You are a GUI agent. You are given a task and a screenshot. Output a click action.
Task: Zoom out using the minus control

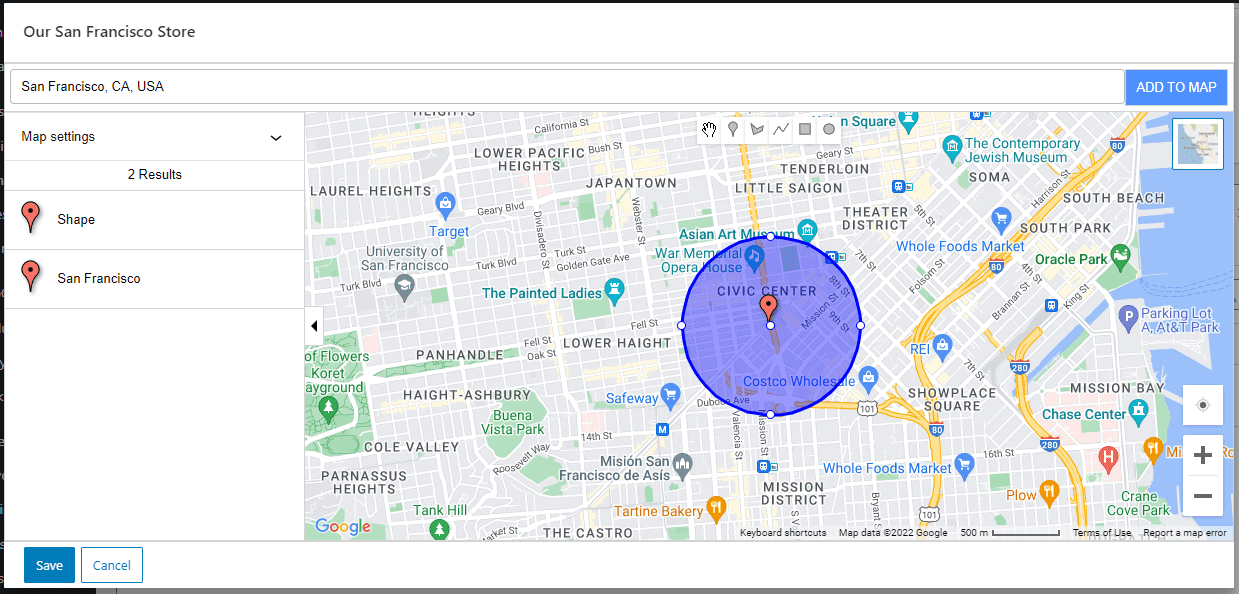1202,495
